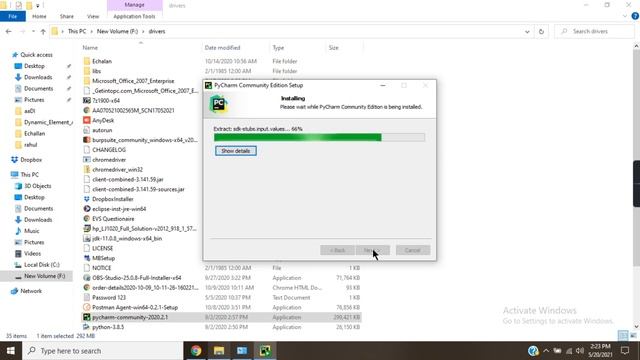This screenshot has width=640, height=360.
Task: Switch to the Home ribbon tab
Action: [x=39, y=16]
